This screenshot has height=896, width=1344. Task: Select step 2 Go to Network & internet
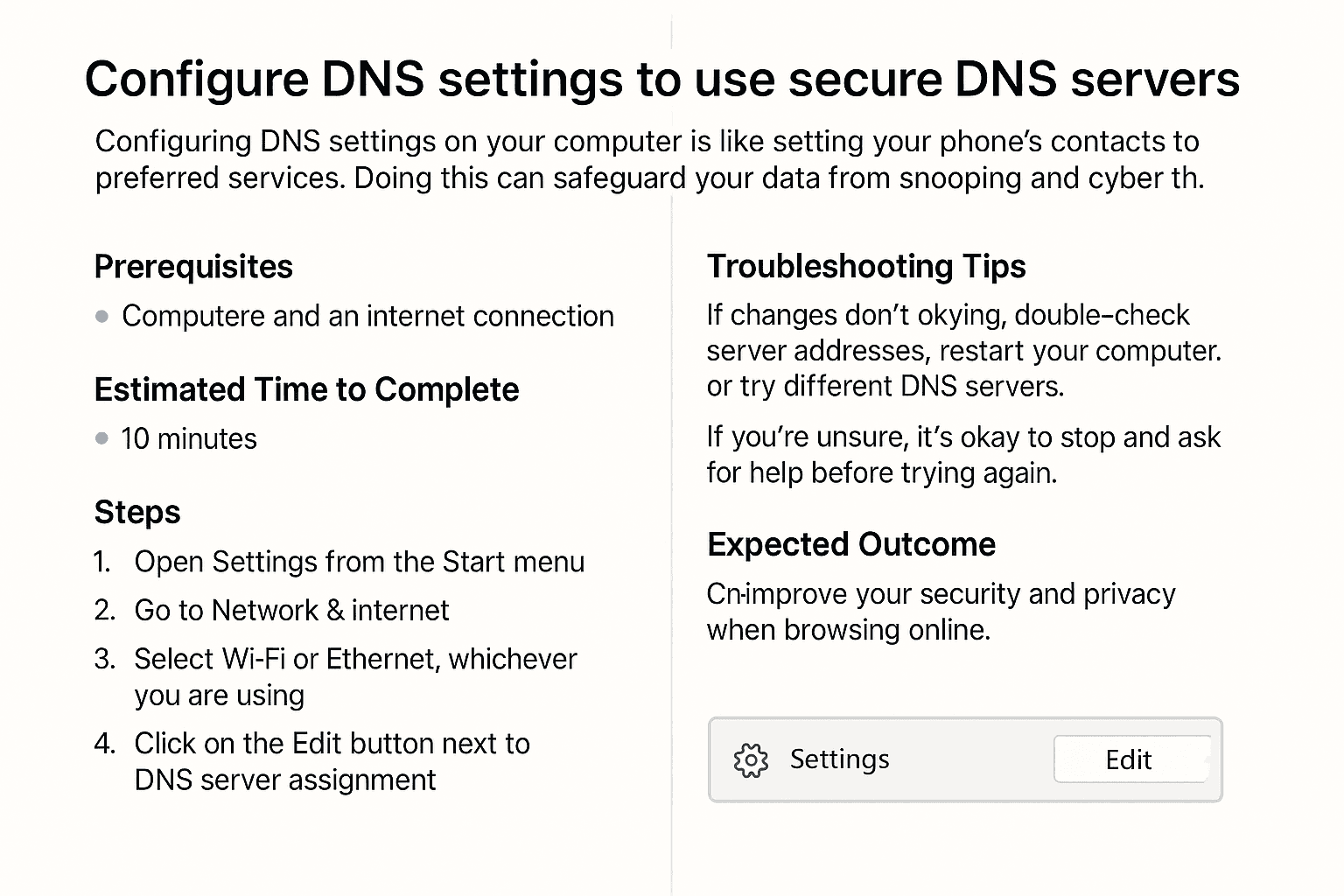(291, 610)
